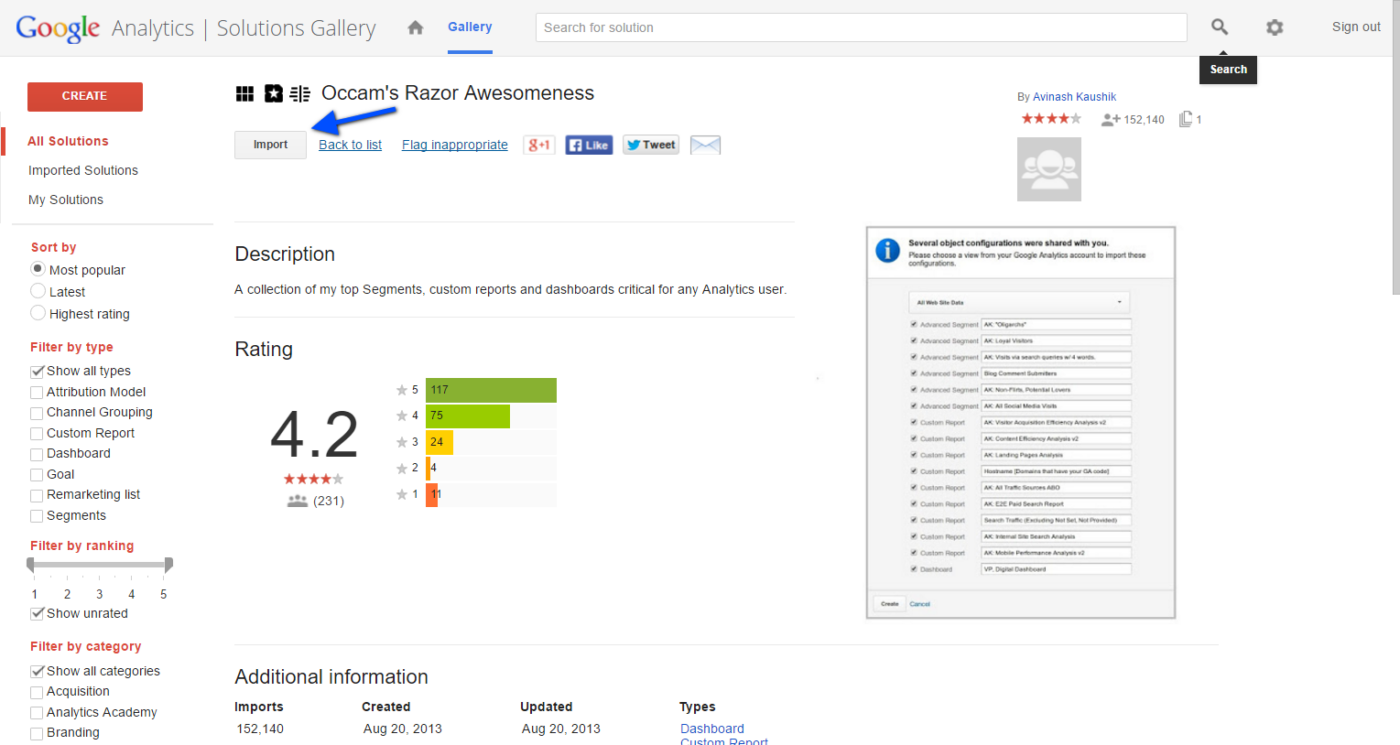Check the Dashboard type filter

37,454
